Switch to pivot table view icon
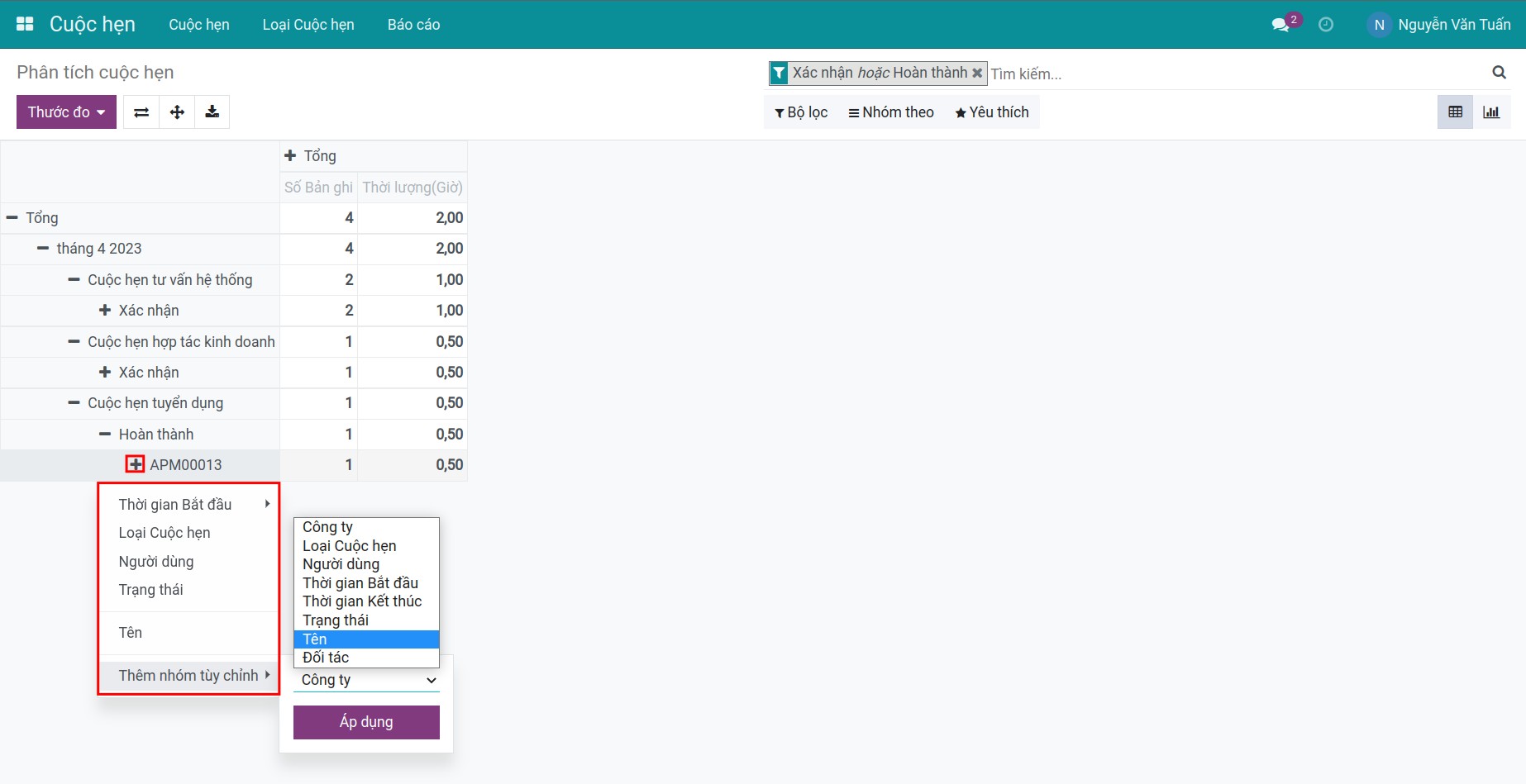Viewport: 1526px width, 784px height. coord(1456,112)
